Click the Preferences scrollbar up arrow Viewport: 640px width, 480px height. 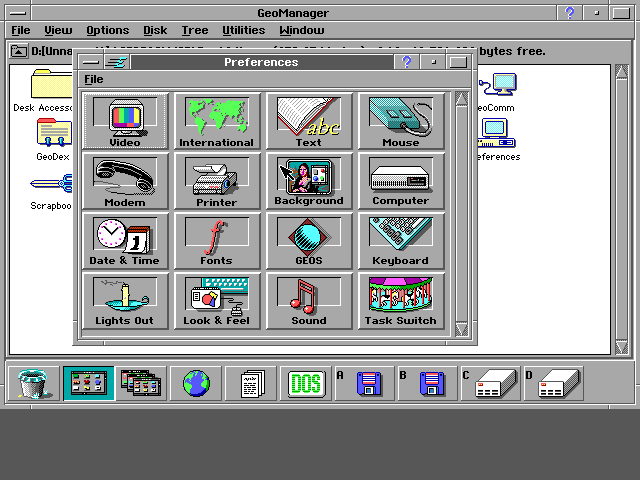tap(462, 99)
